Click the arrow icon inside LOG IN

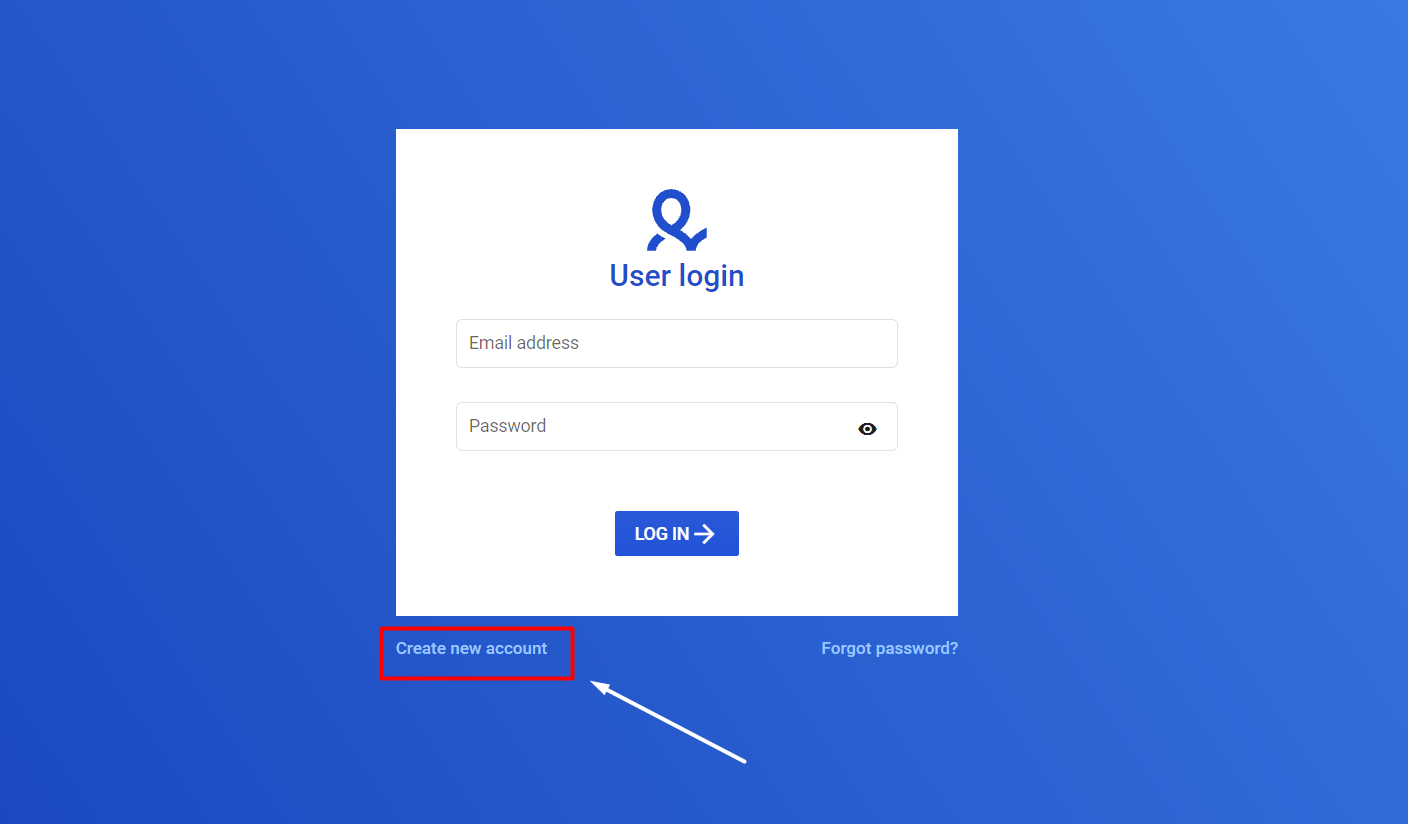tap(705, 534)
